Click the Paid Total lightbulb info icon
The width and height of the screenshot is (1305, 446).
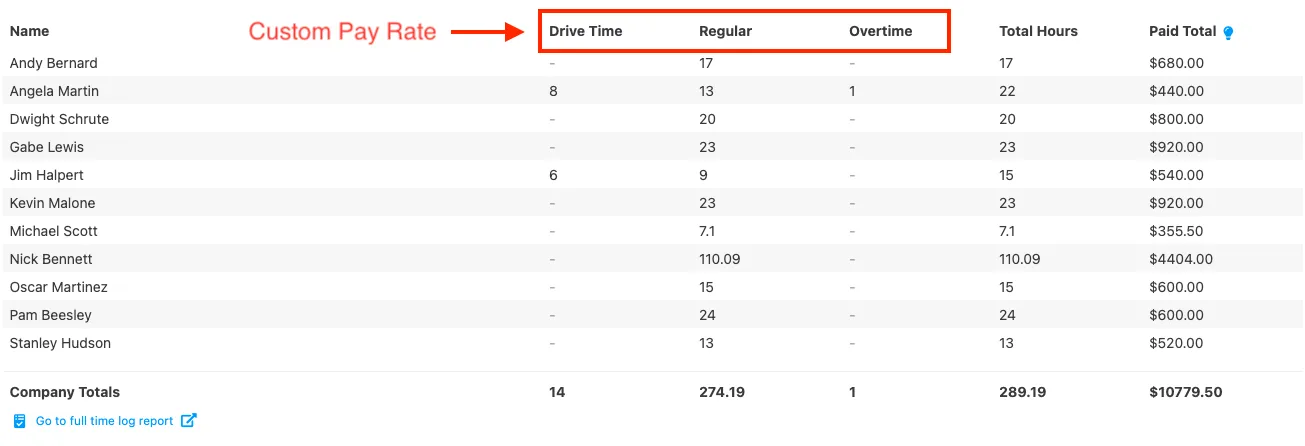point(1229,32)
